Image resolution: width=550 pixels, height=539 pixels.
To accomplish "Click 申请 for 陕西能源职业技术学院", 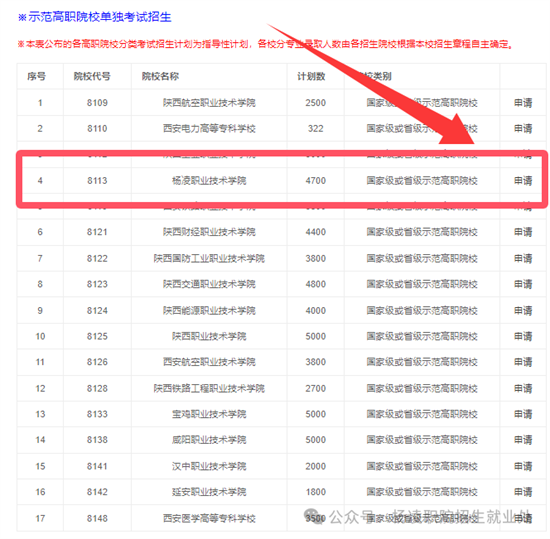I will (x=523, y=311).
